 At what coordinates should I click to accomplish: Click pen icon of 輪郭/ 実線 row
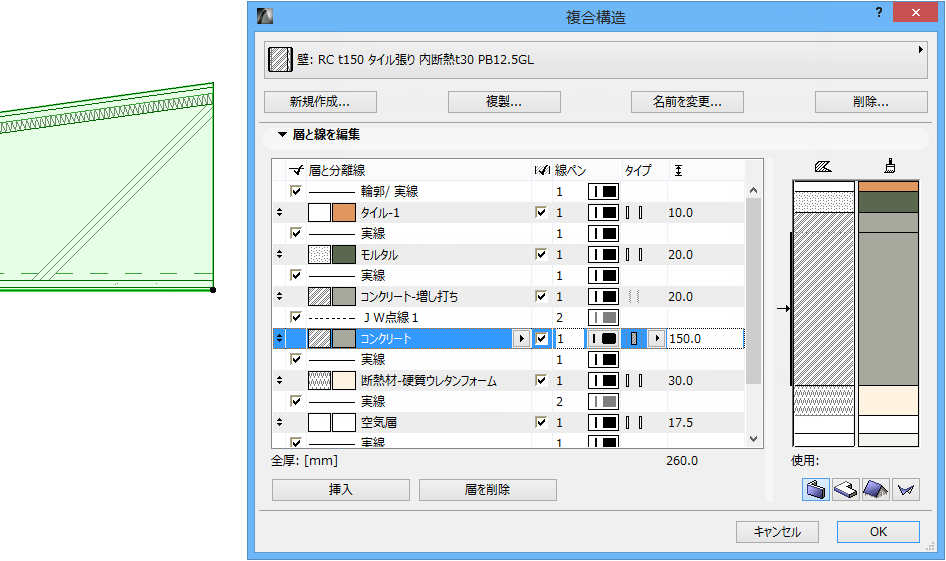[603, 192]
